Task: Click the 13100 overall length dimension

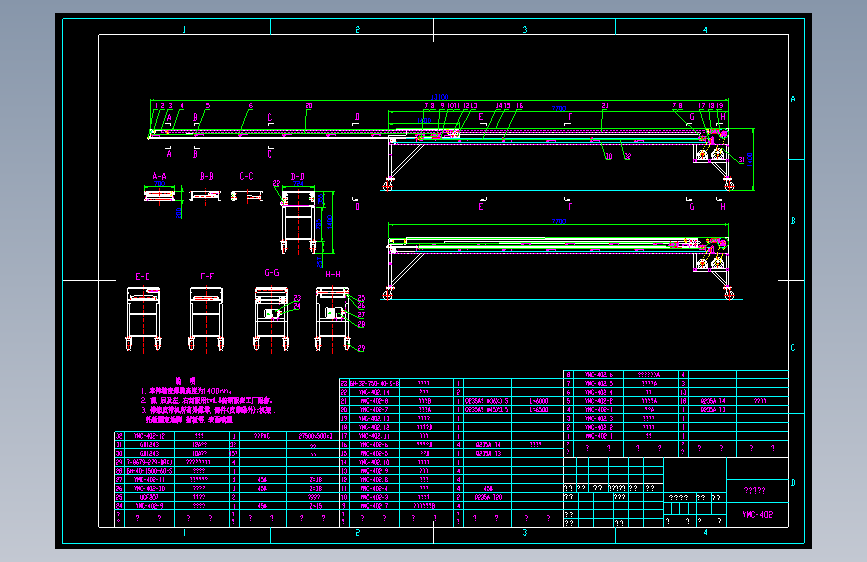Action: [x=440, y=97]
